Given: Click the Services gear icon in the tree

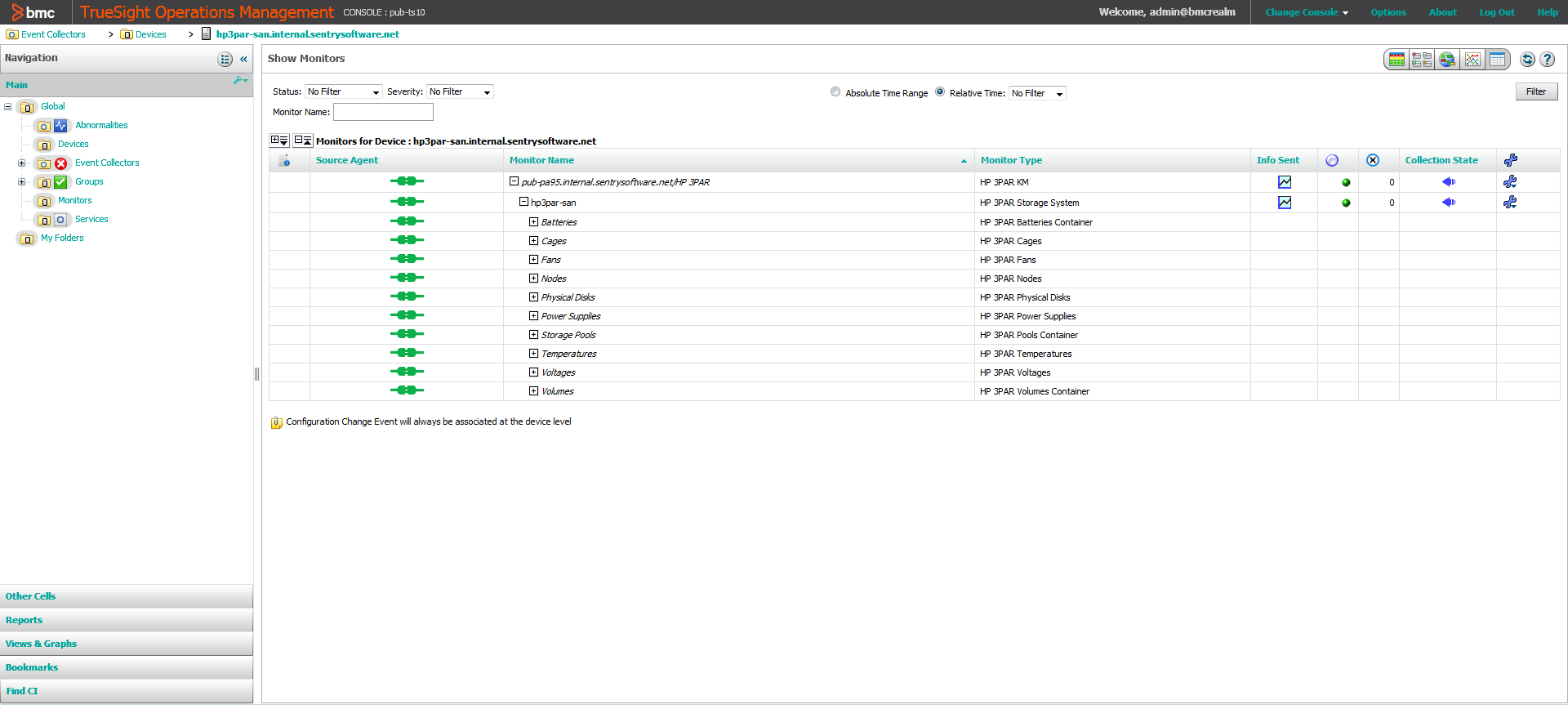Looking at the screenshot, I should tap(60, 220).
